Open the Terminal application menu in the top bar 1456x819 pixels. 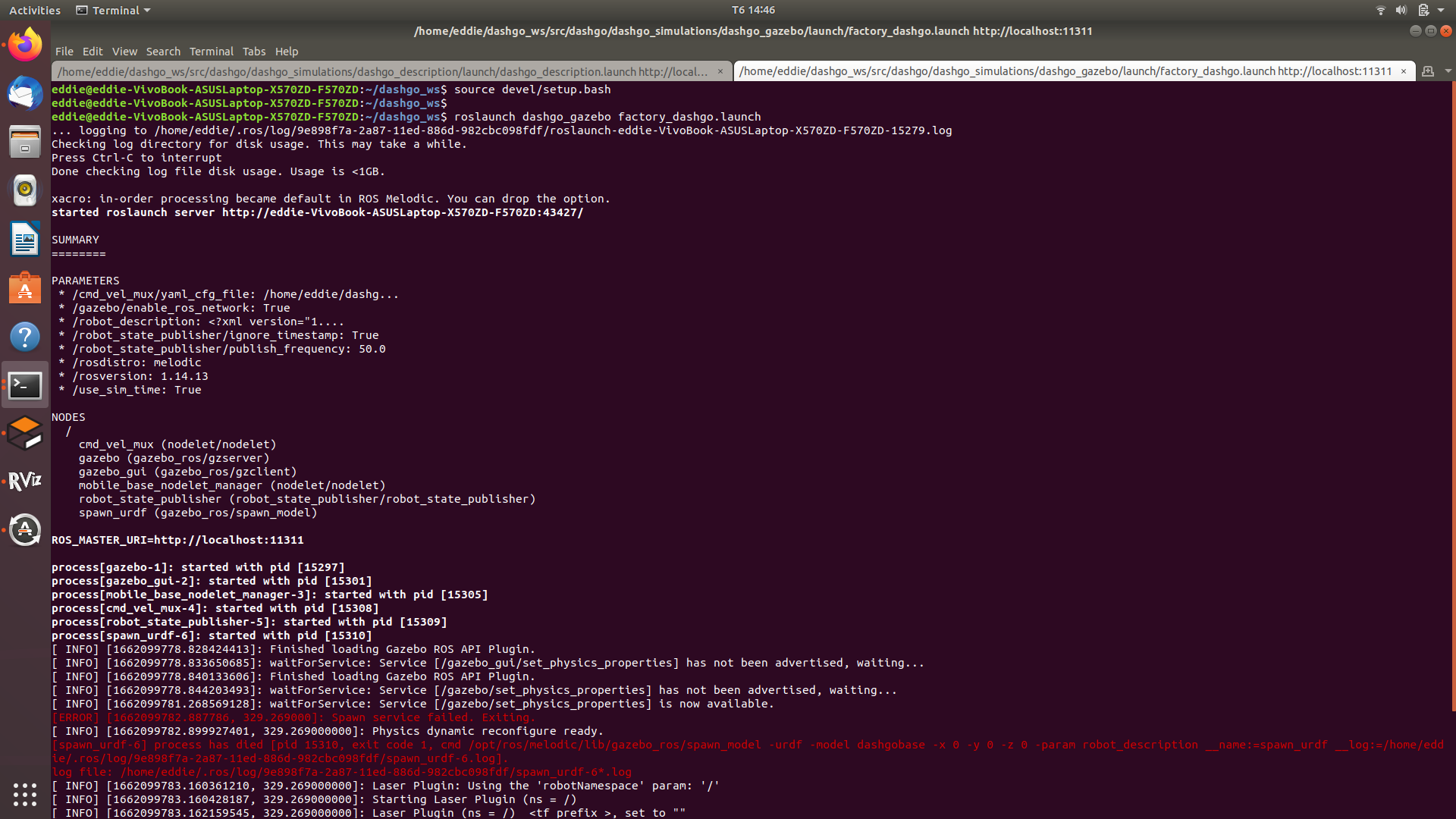point(112,10)
